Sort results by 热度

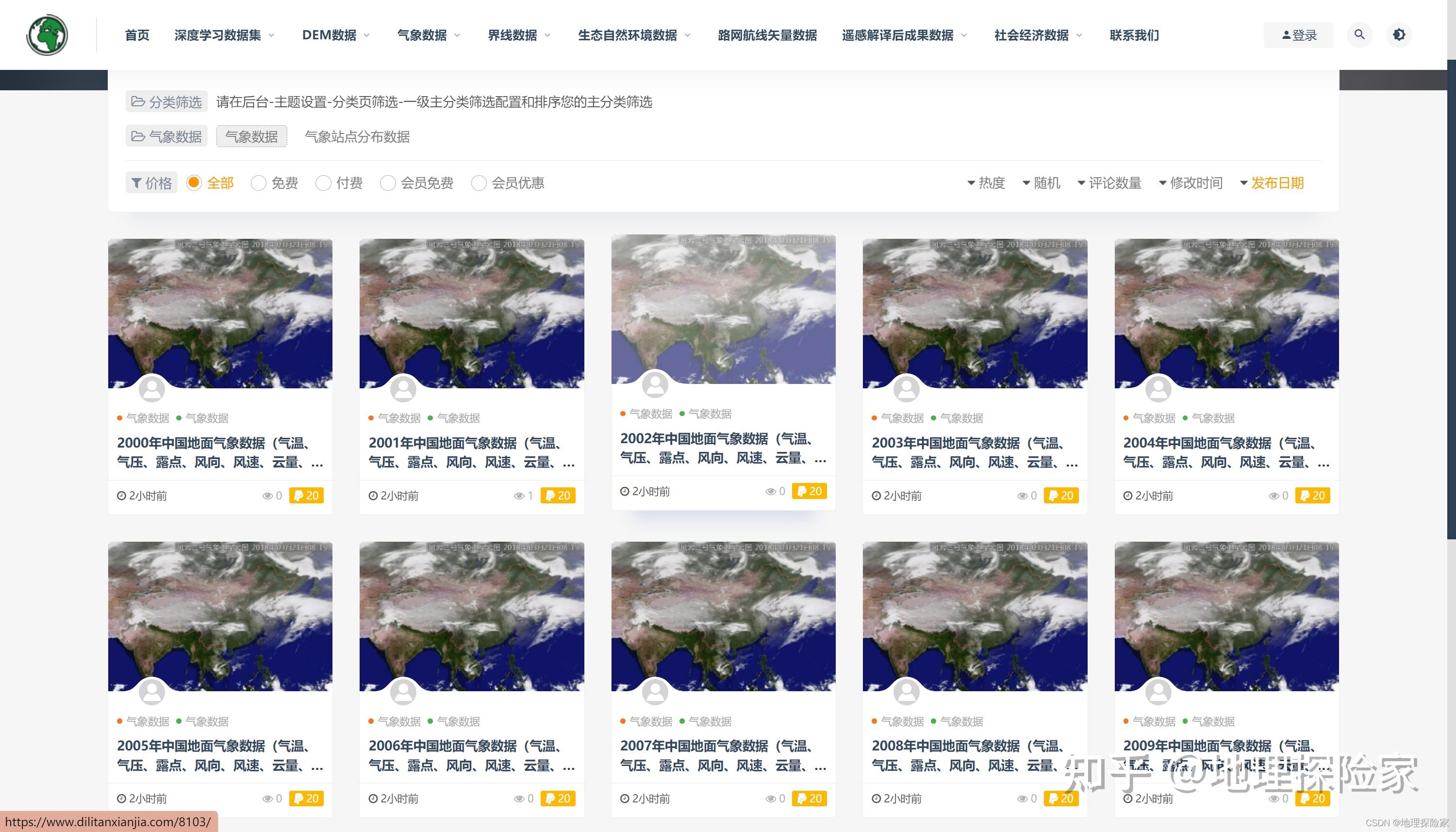[986, 183]
